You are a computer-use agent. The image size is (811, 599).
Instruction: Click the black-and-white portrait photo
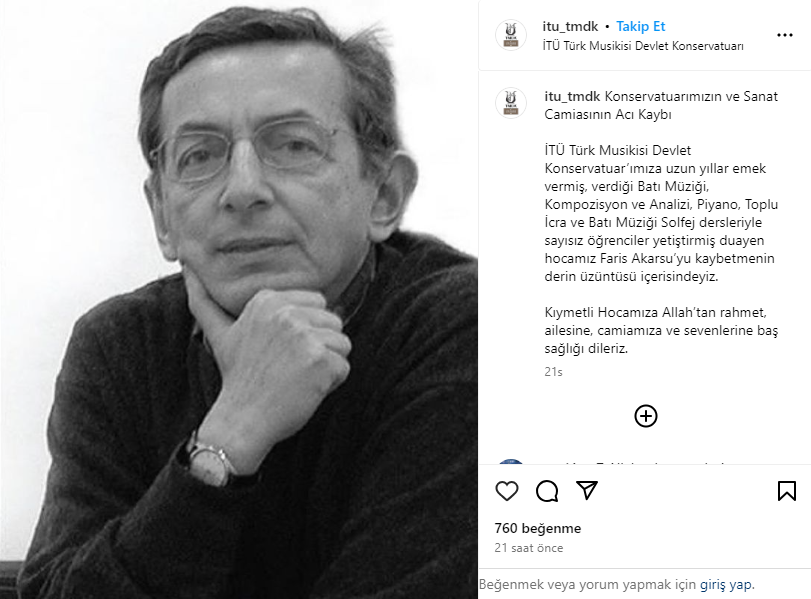point(239,300)
